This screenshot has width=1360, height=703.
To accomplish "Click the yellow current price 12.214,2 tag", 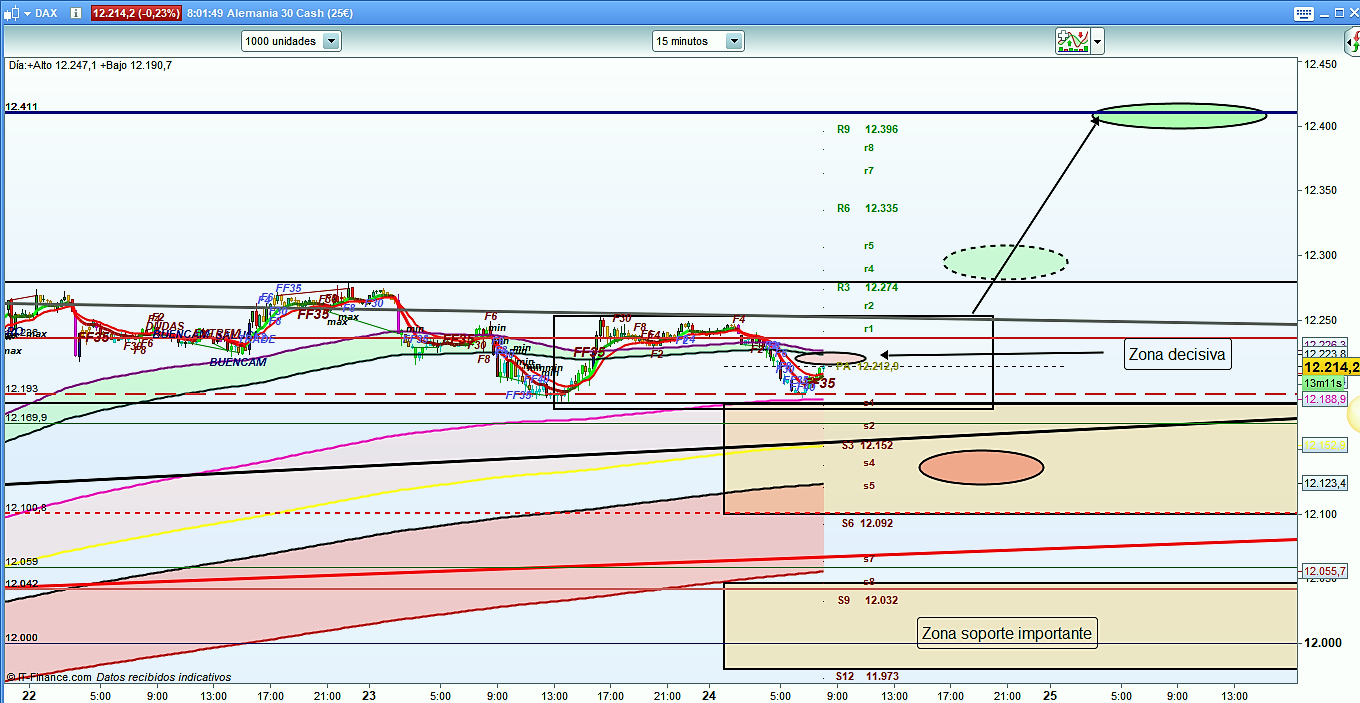I will click(1330, 367).
